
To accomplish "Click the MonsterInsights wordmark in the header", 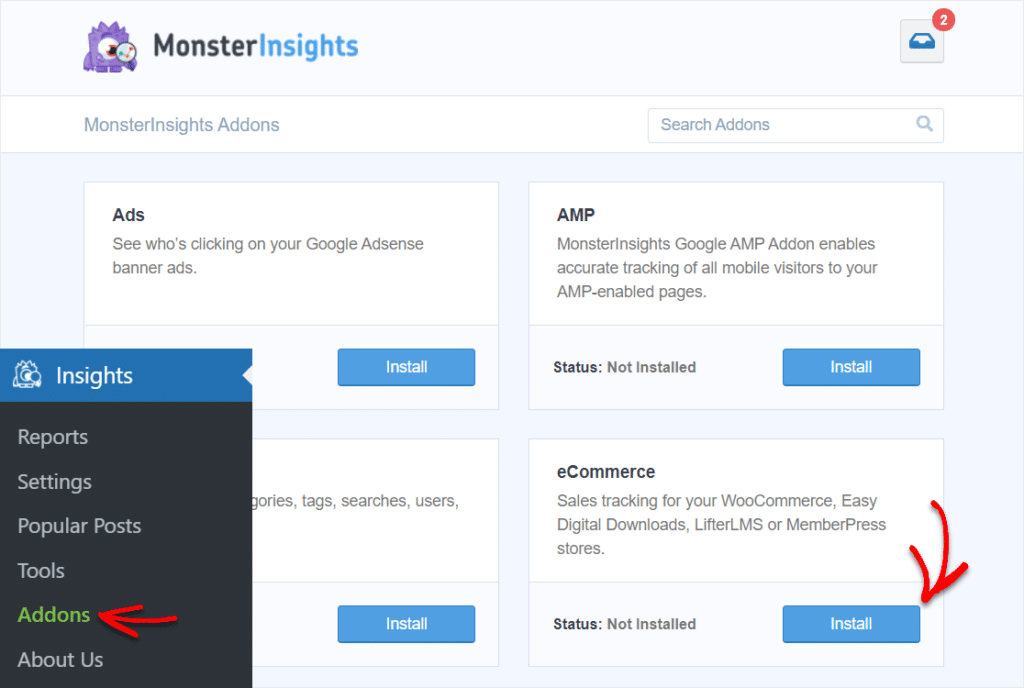I will (x=255, y=46).
